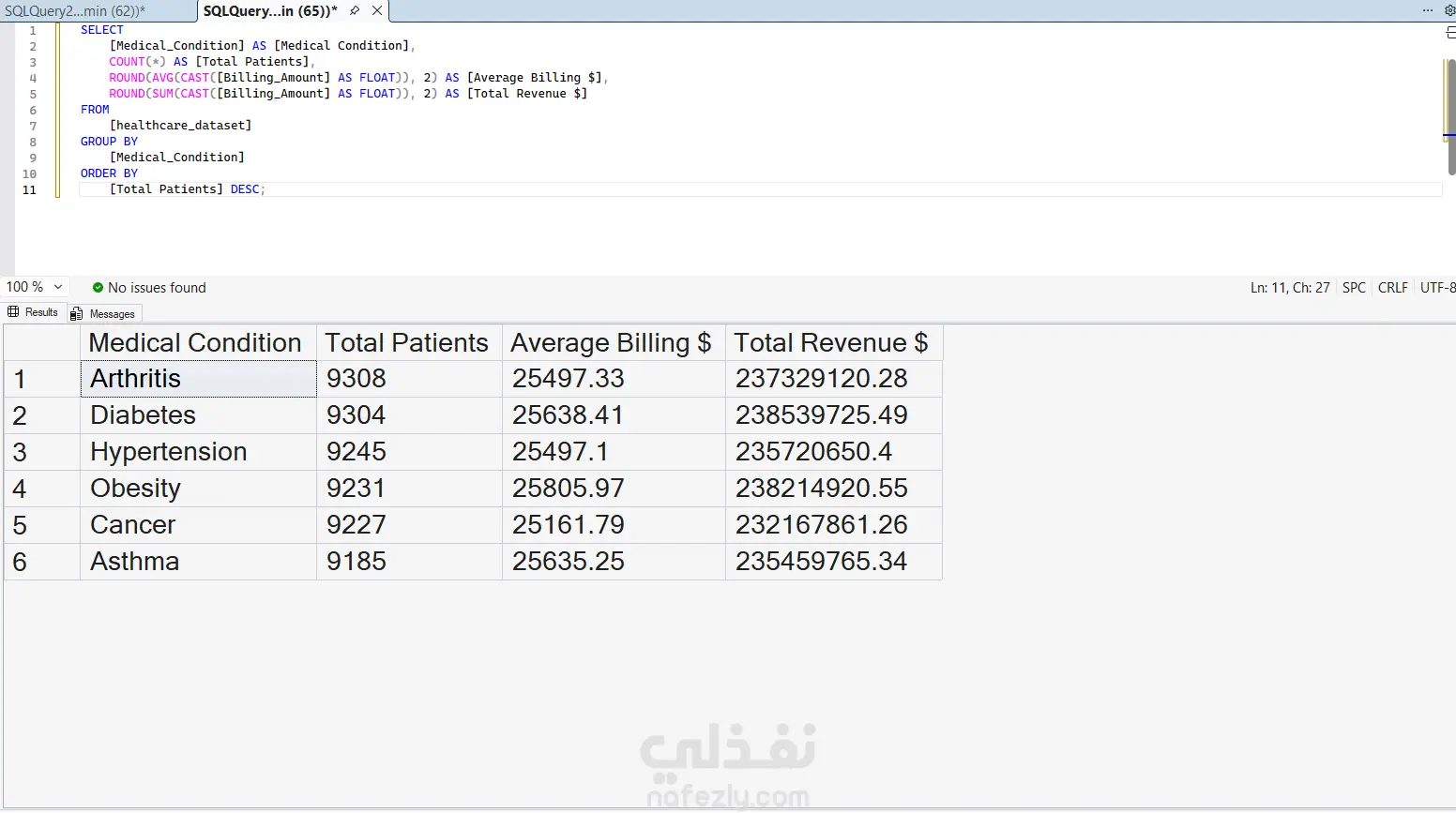Click the SELECT keyword on line 1
The image size is (1456, 813).
101,30
